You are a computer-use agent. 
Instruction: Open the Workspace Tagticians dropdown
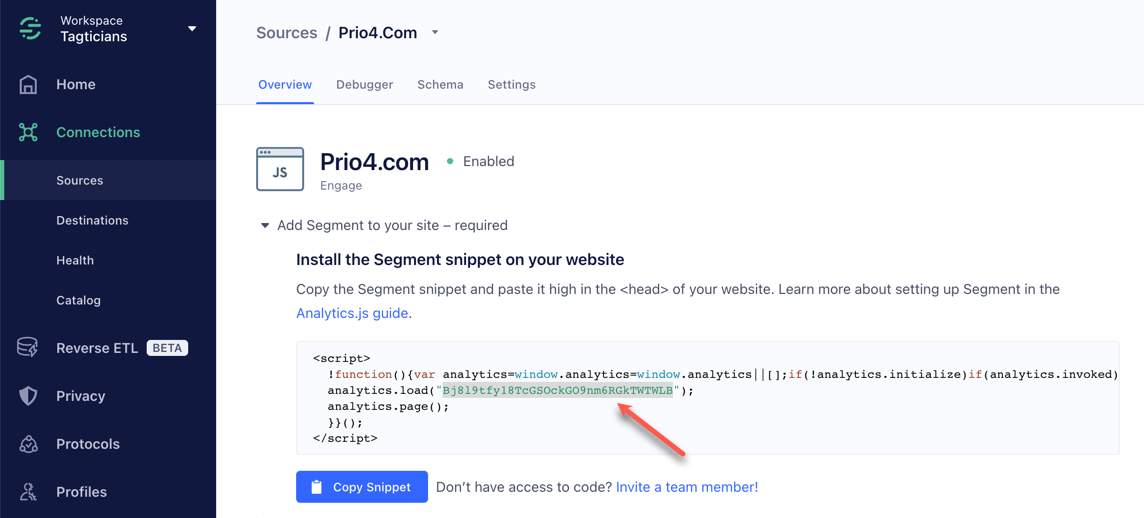click(192, 29)
